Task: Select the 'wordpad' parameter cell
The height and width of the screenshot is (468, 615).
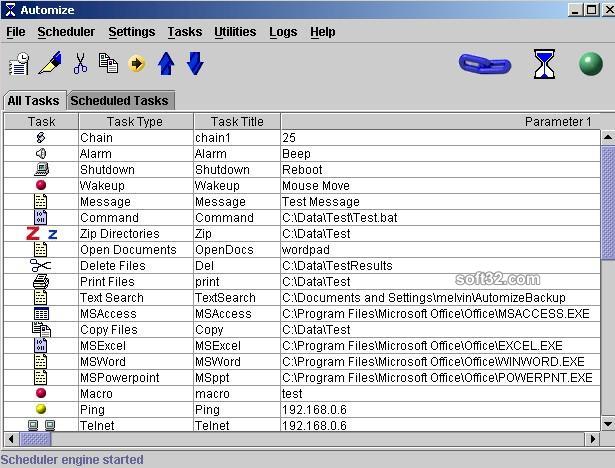Action: 440,249
